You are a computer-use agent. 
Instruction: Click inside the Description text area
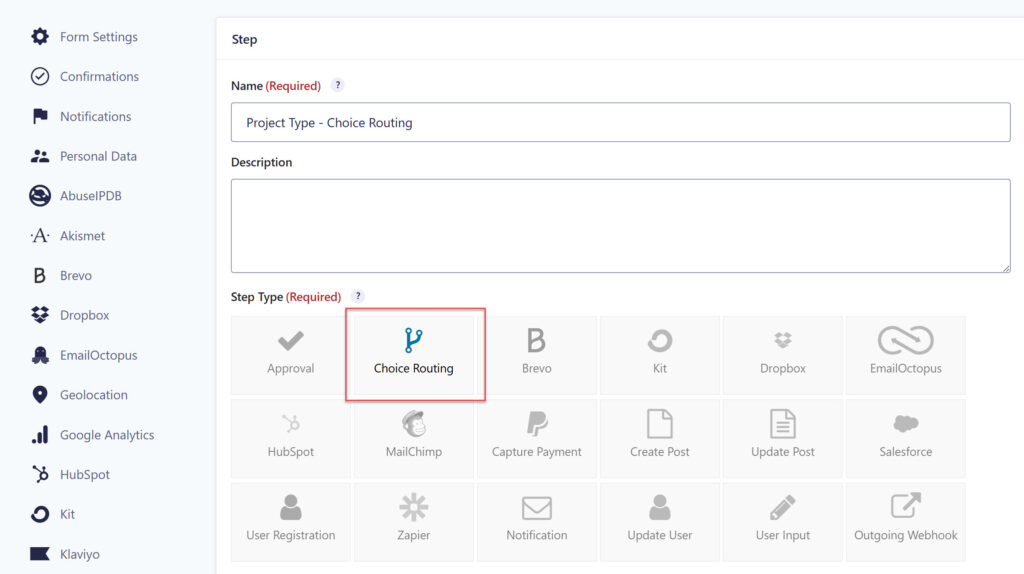620,226
